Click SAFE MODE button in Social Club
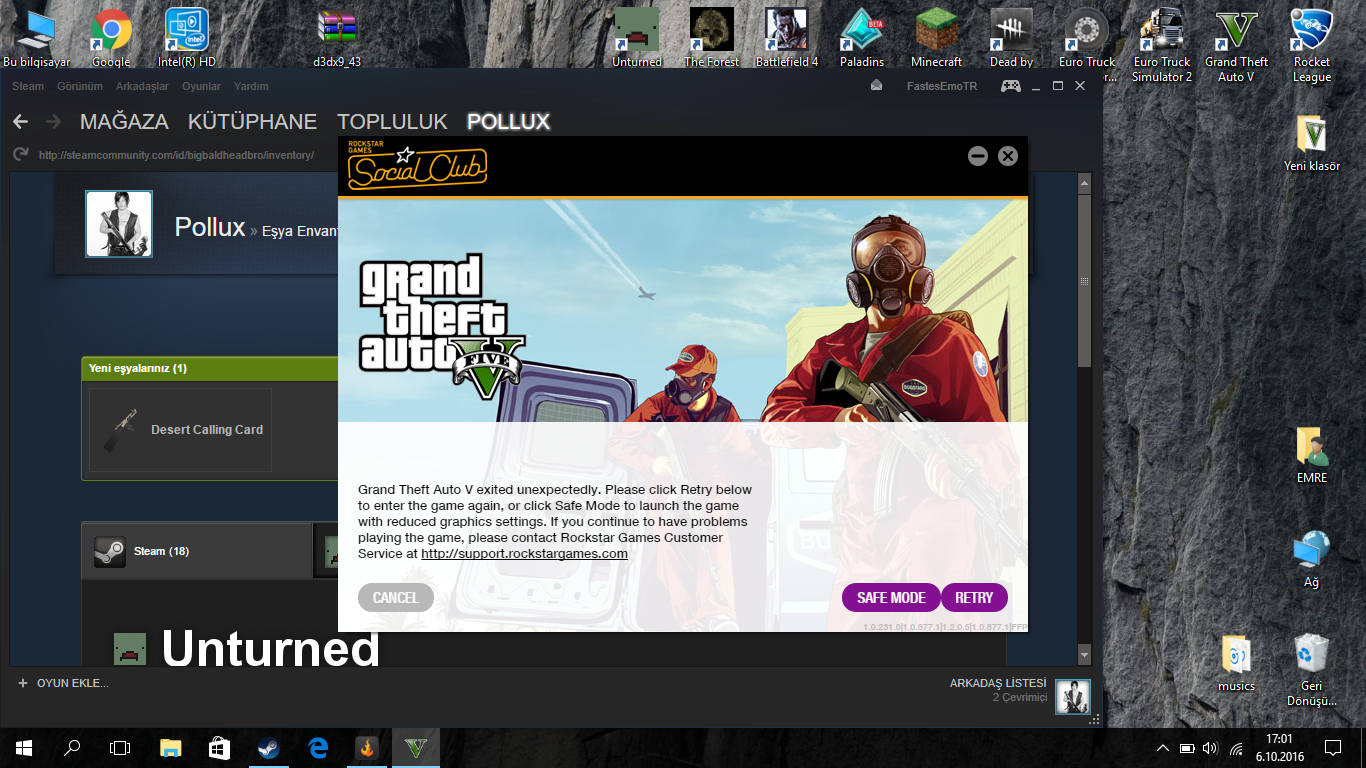 (x=891, y=598)
